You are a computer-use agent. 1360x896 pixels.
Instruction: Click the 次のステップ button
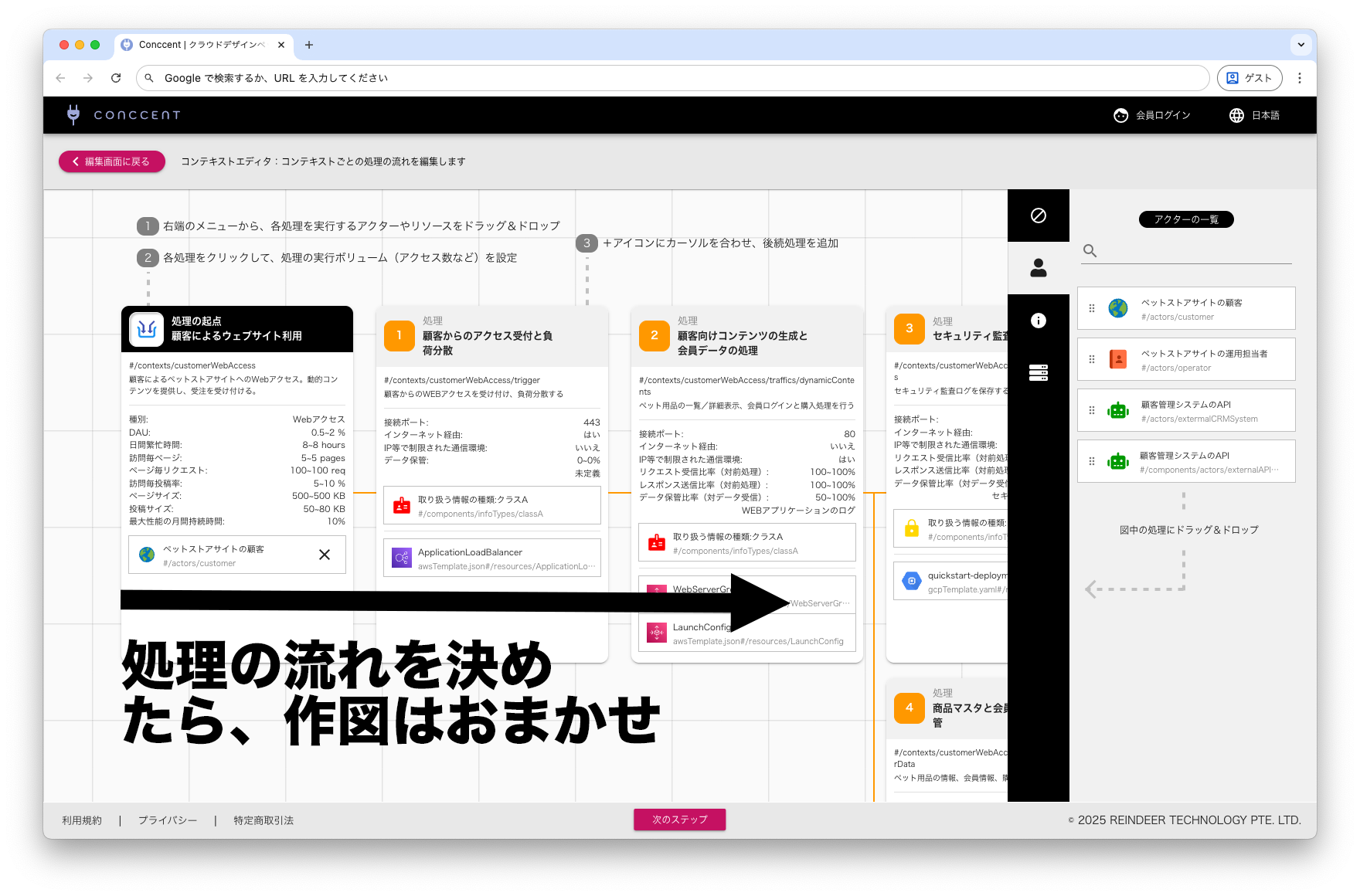tap(679, 820)
